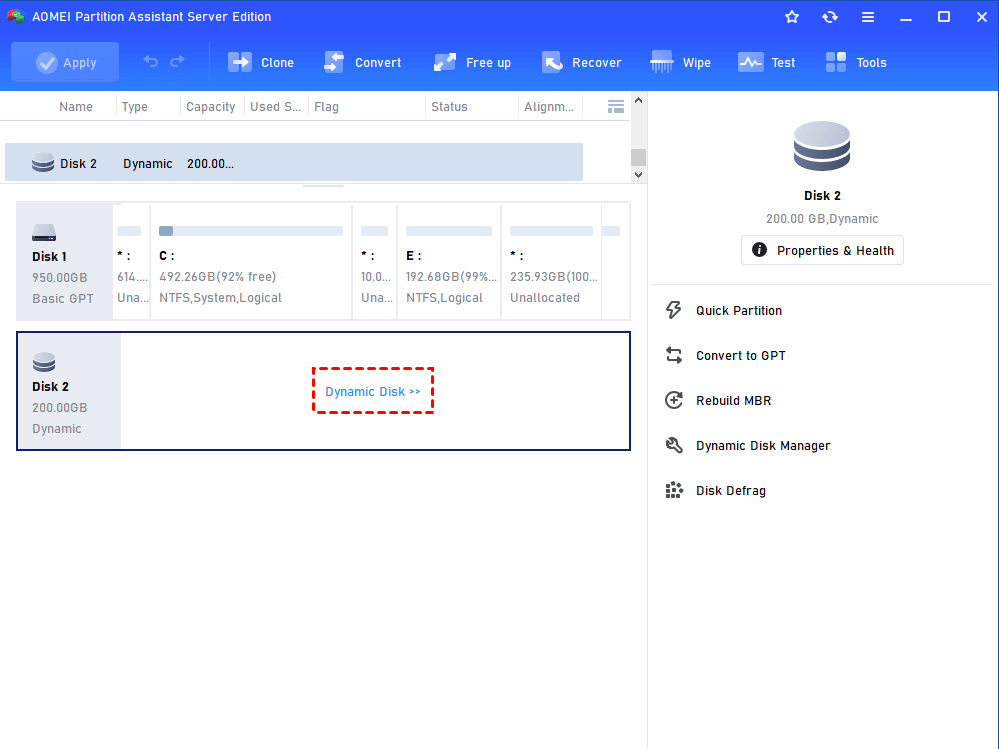Select Disk 1 in the disk map
This screenshot has width=999, height=749.
click(x=64, y=261)
